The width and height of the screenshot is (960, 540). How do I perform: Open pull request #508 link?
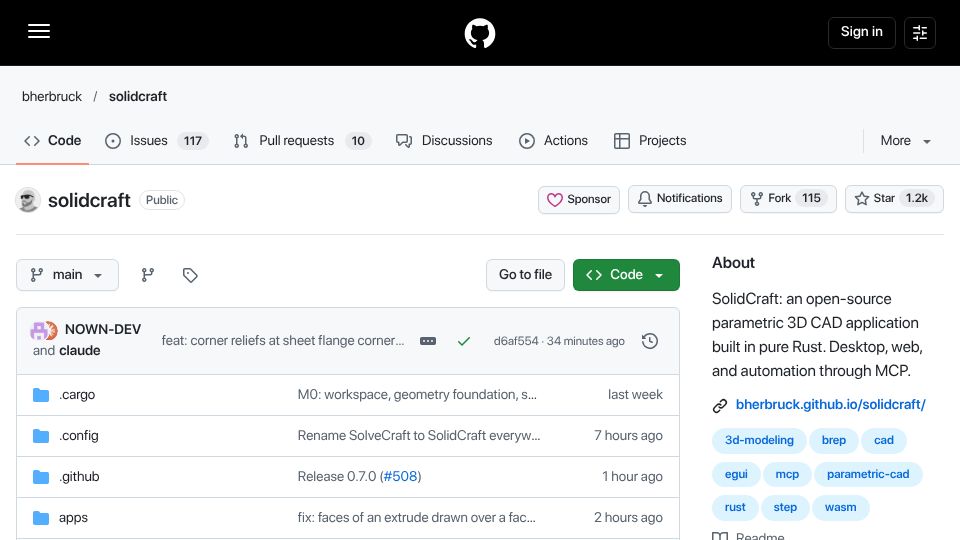point(400,477)
